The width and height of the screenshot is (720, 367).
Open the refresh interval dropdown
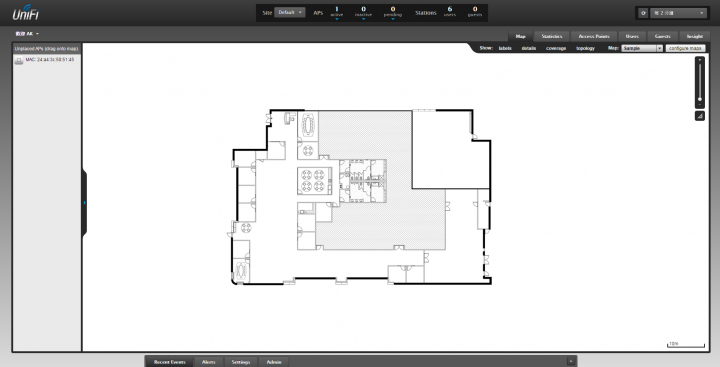(678, 13)
